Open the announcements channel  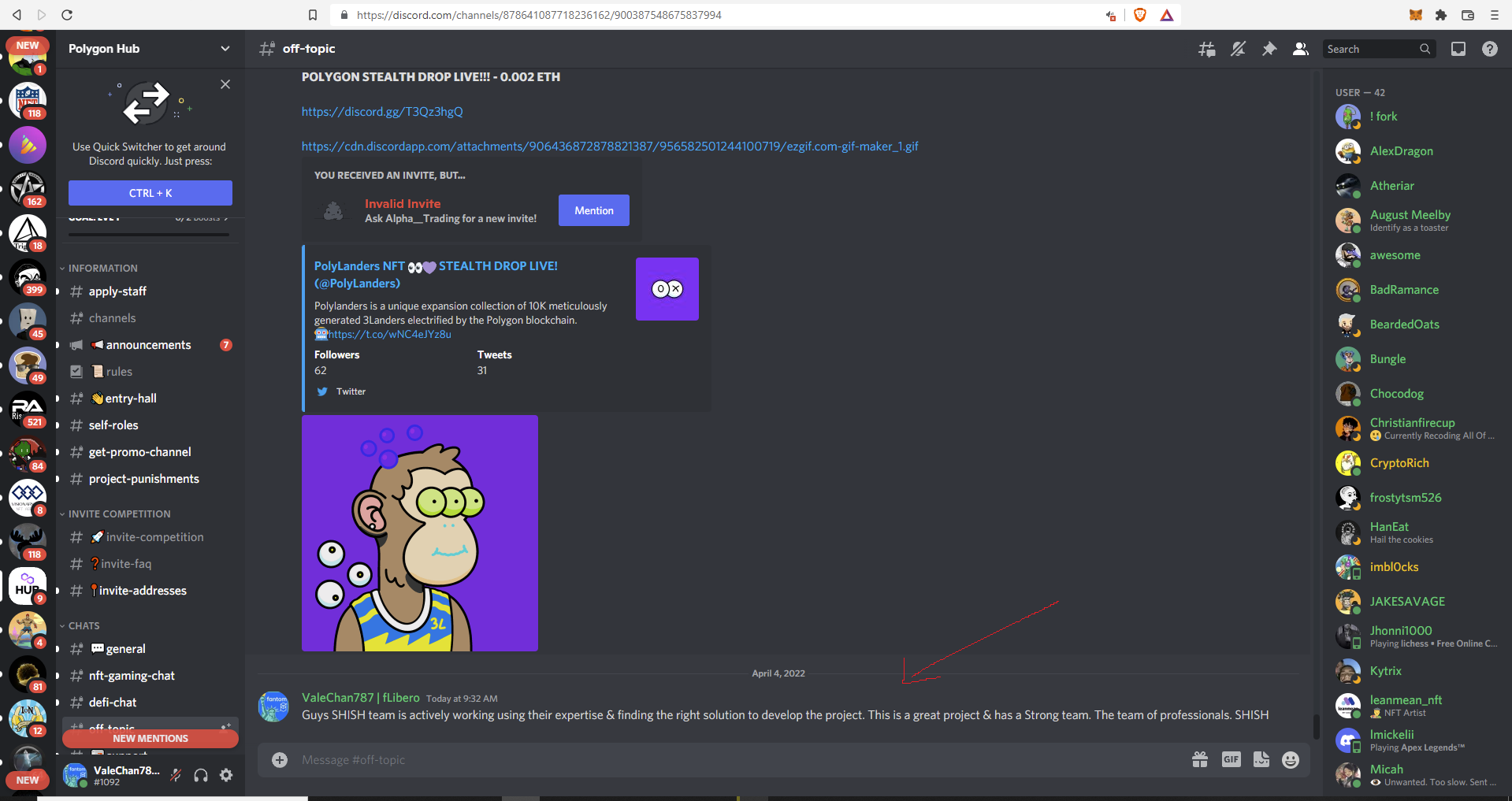pos(149,345)
